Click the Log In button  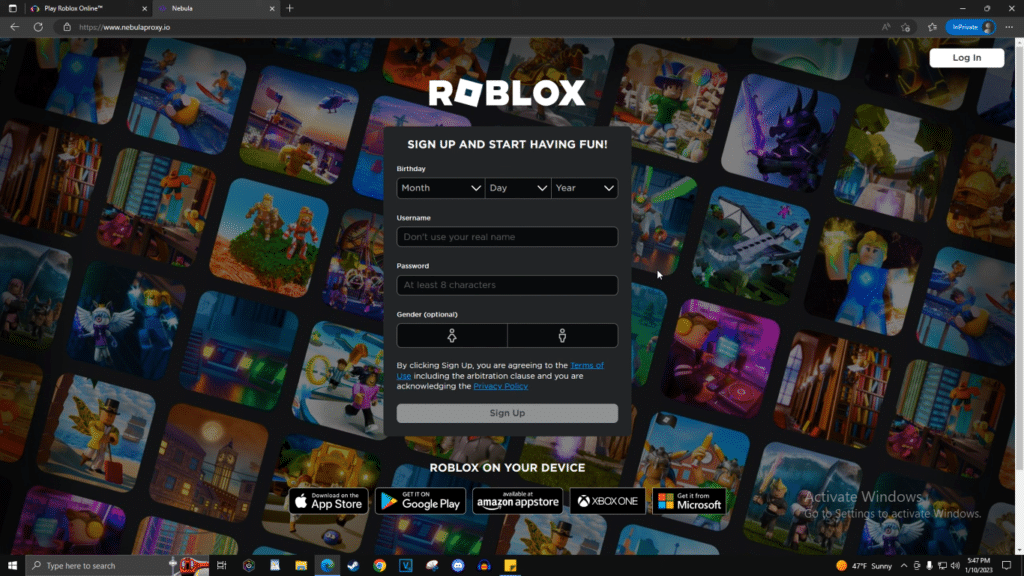click(966, 57)
